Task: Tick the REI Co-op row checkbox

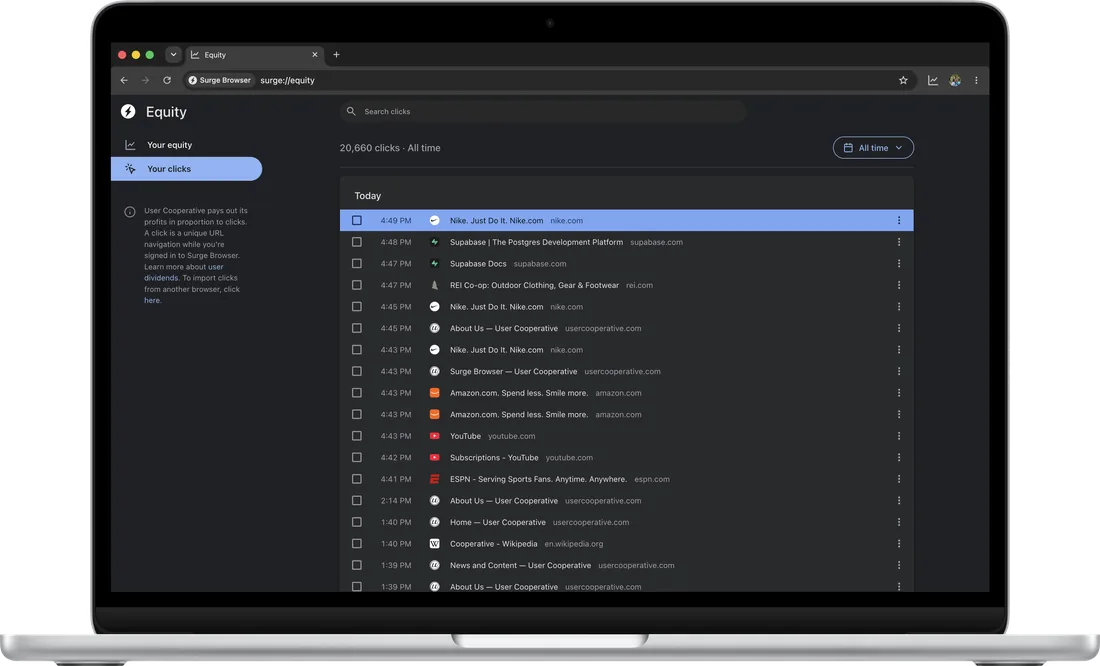Action: coord(356,285)
